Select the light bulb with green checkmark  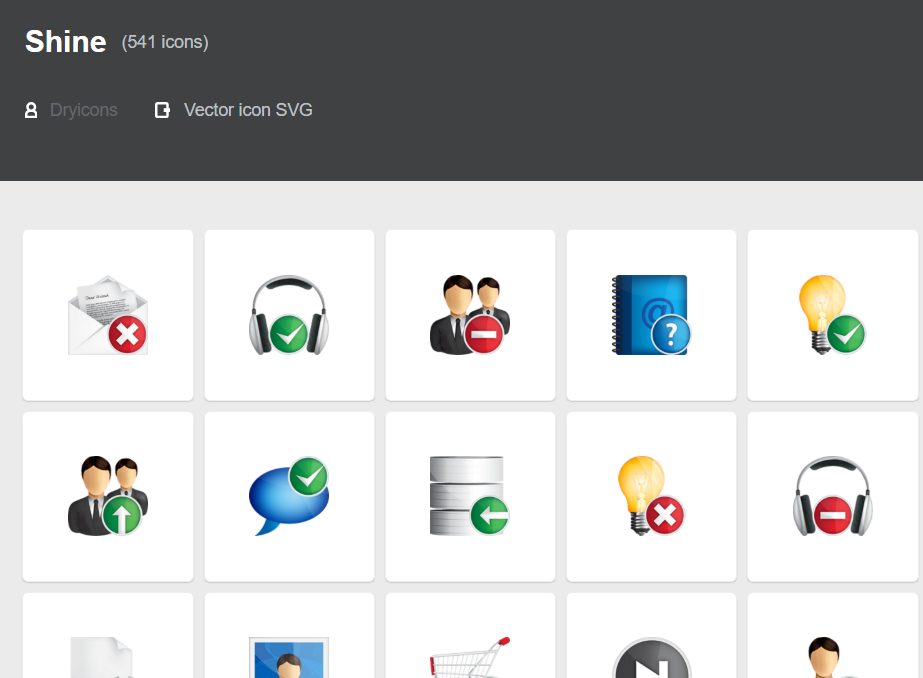pos(832,315)
